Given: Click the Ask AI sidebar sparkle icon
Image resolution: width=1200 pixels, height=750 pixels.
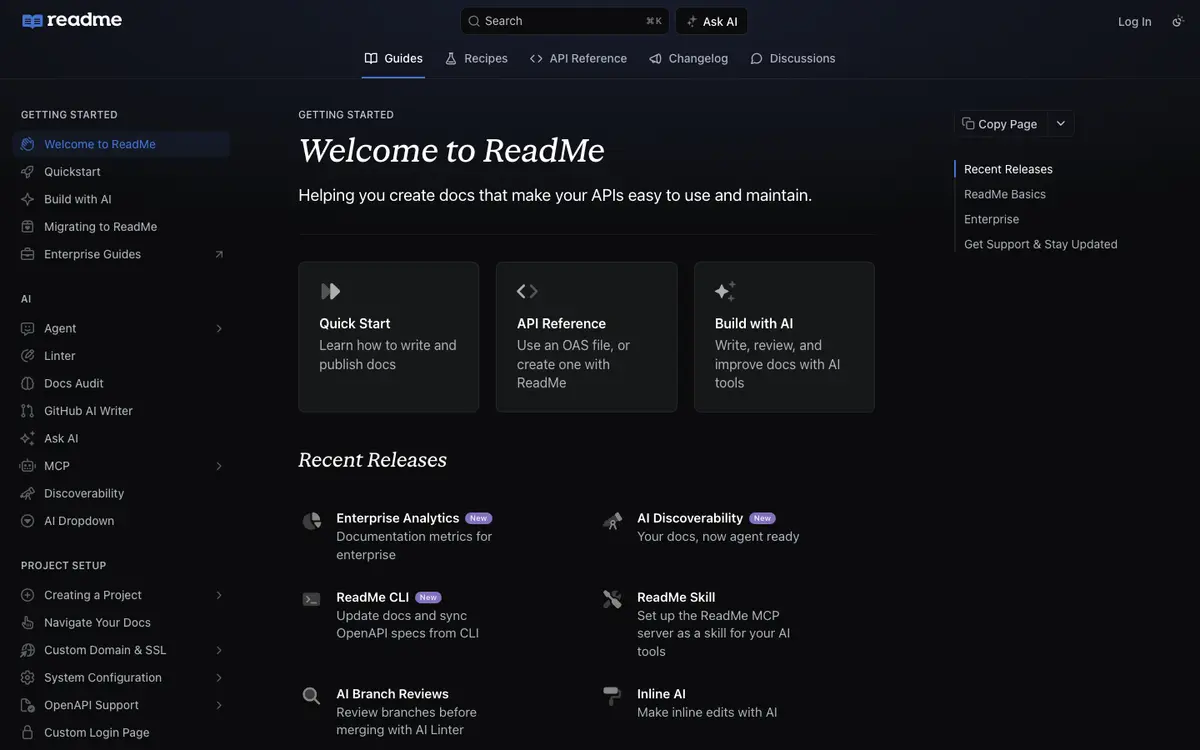Looking at the screenshot, I should 27,438.
